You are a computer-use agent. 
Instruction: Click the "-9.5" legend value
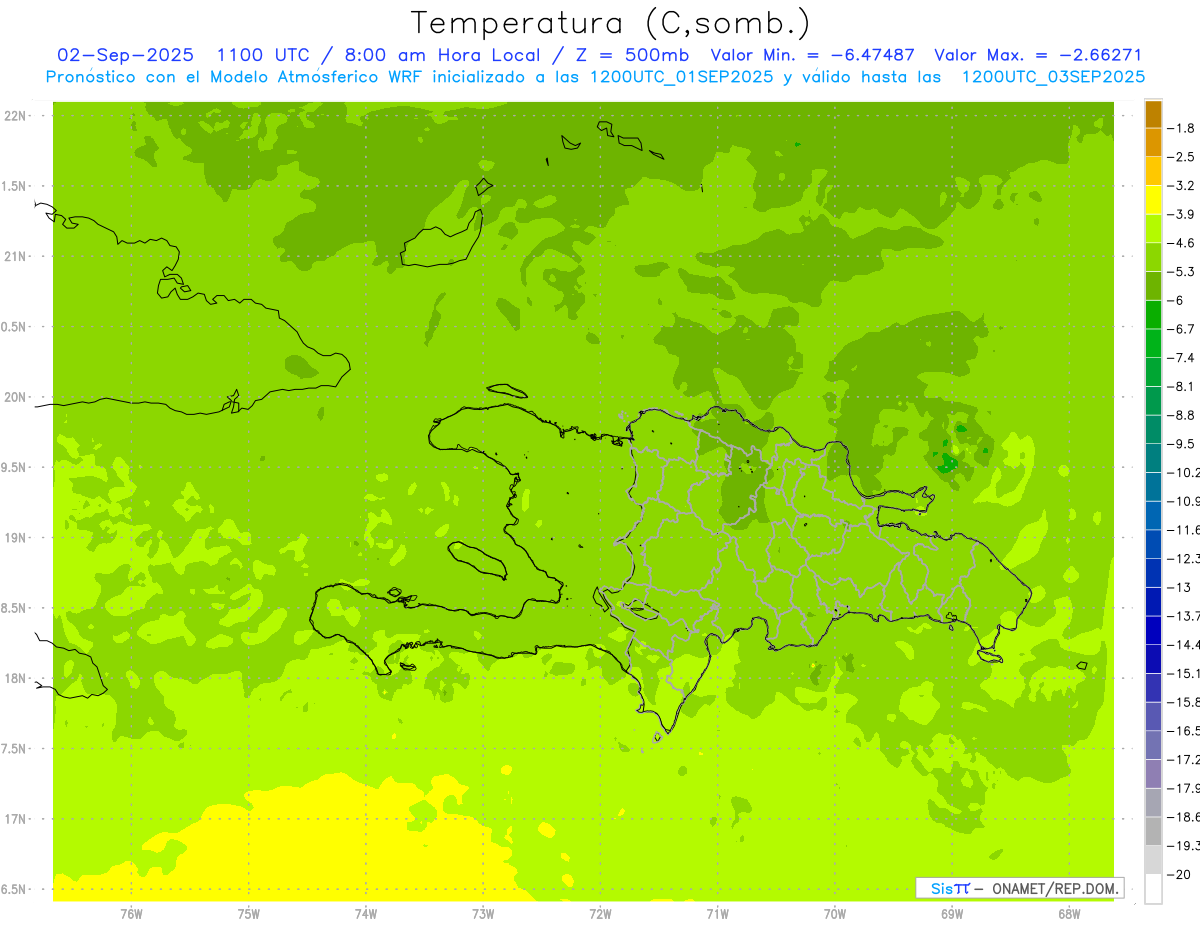pos(1182,444)
